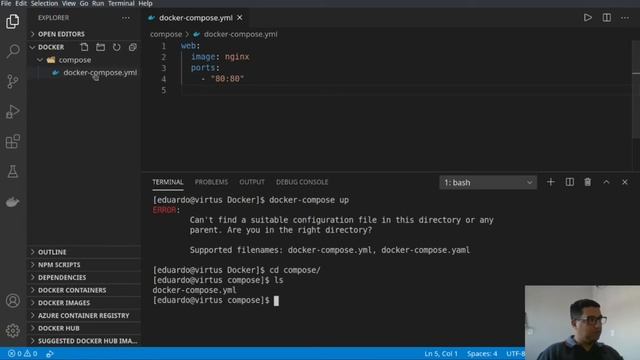Expand the NPM SCRIPTS section
The image size is (640, 360).
tap(84, 264)
